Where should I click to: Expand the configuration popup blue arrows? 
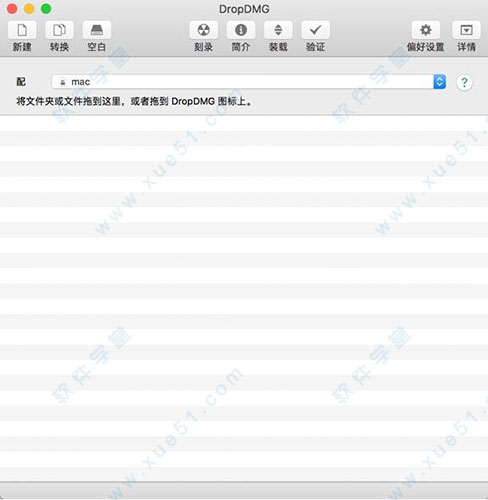tap(440, 82)
